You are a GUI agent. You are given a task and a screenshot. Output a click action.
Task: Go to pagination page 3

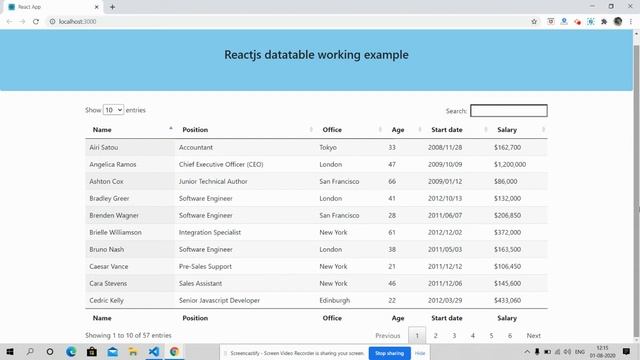coord(454,336)
